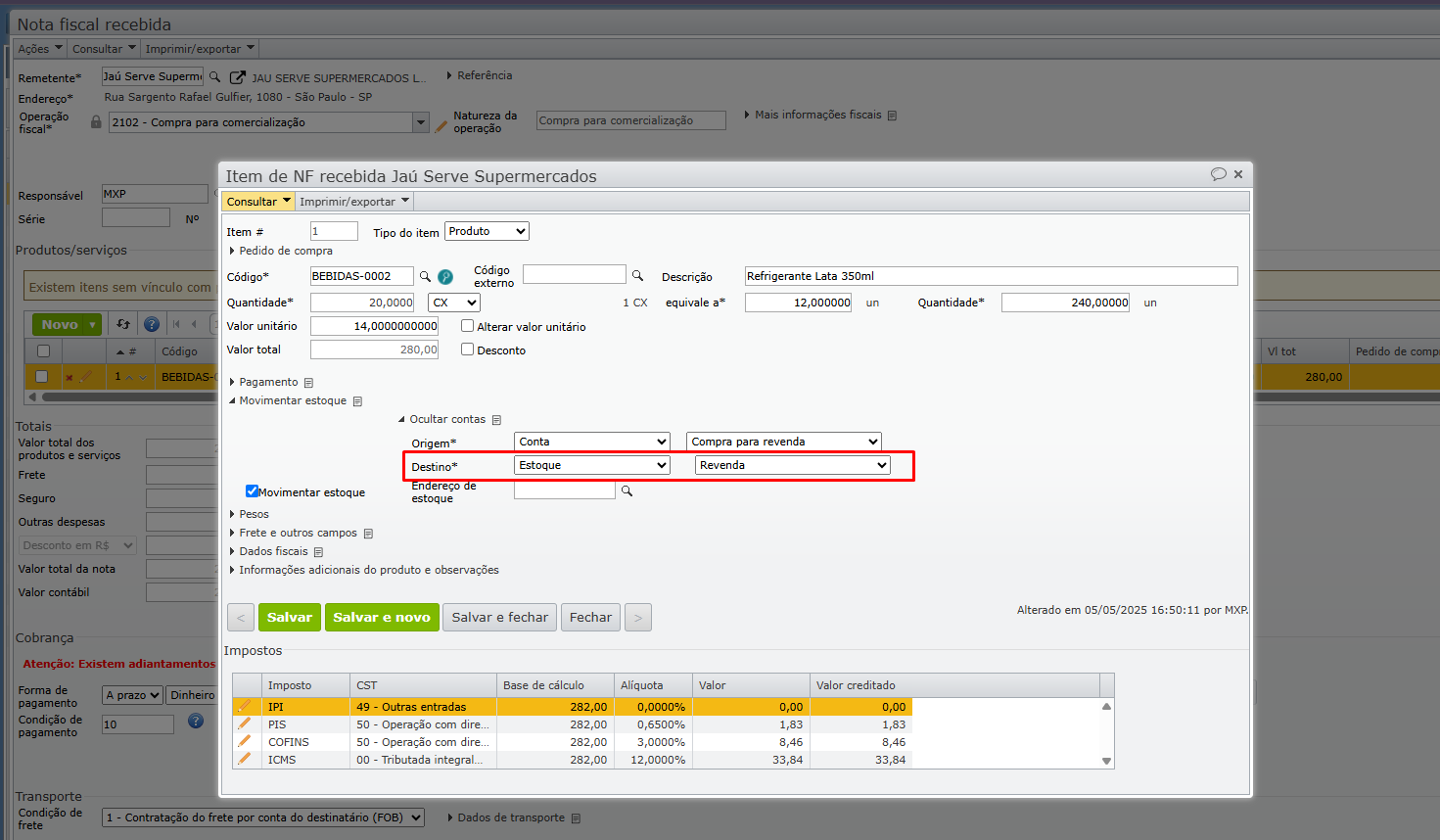Edit the PIS tax row pencil
Screen dimensions: 1440x840
pyautogui.click(x=245, y=724)
